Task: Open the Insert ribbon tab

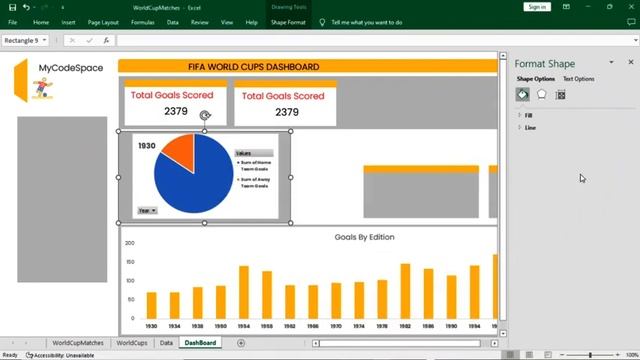Action: (x=68, y=22)
